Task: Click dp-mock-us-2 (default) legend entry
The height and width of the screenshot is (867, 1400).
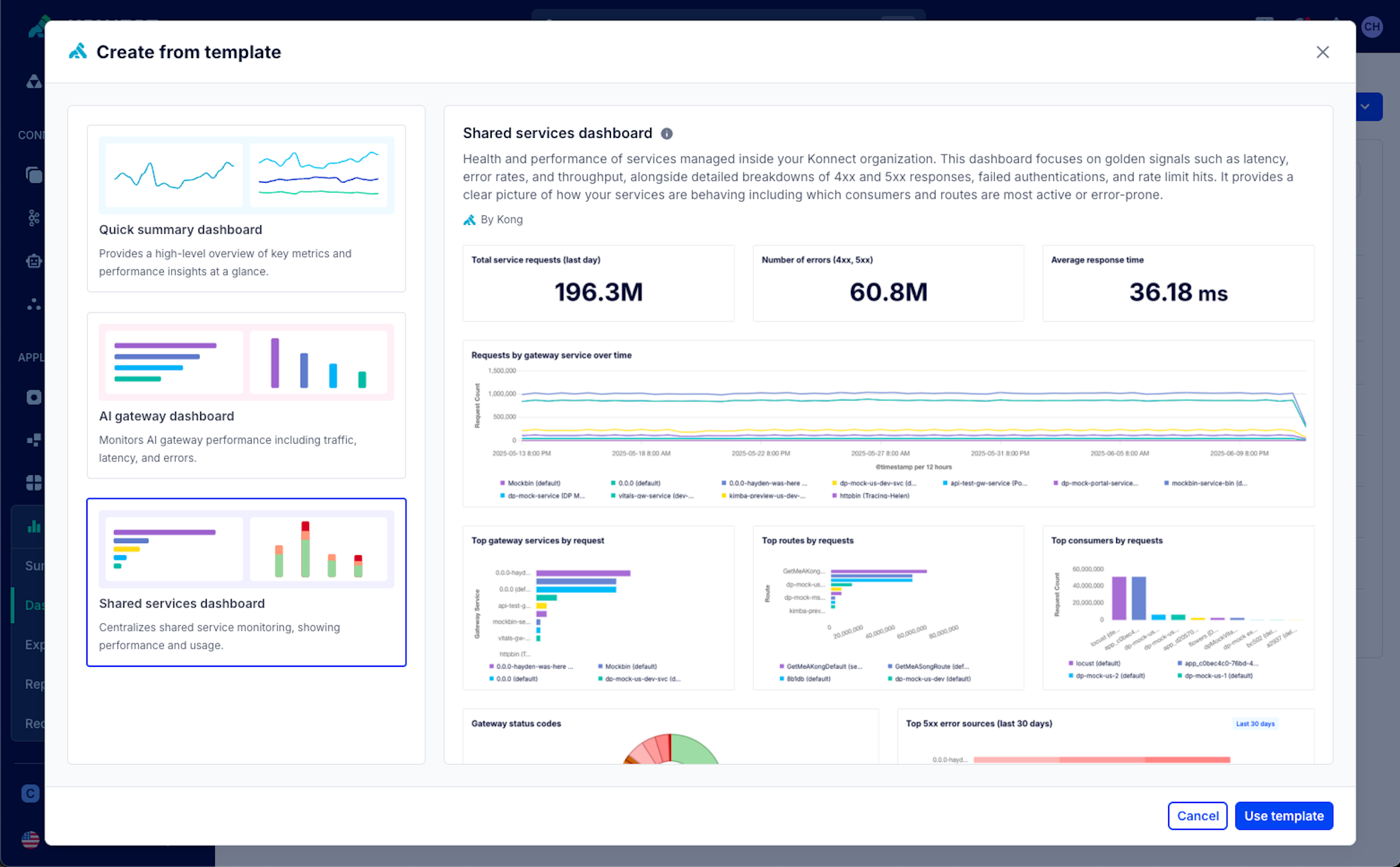Action: tap(1106, 676)
